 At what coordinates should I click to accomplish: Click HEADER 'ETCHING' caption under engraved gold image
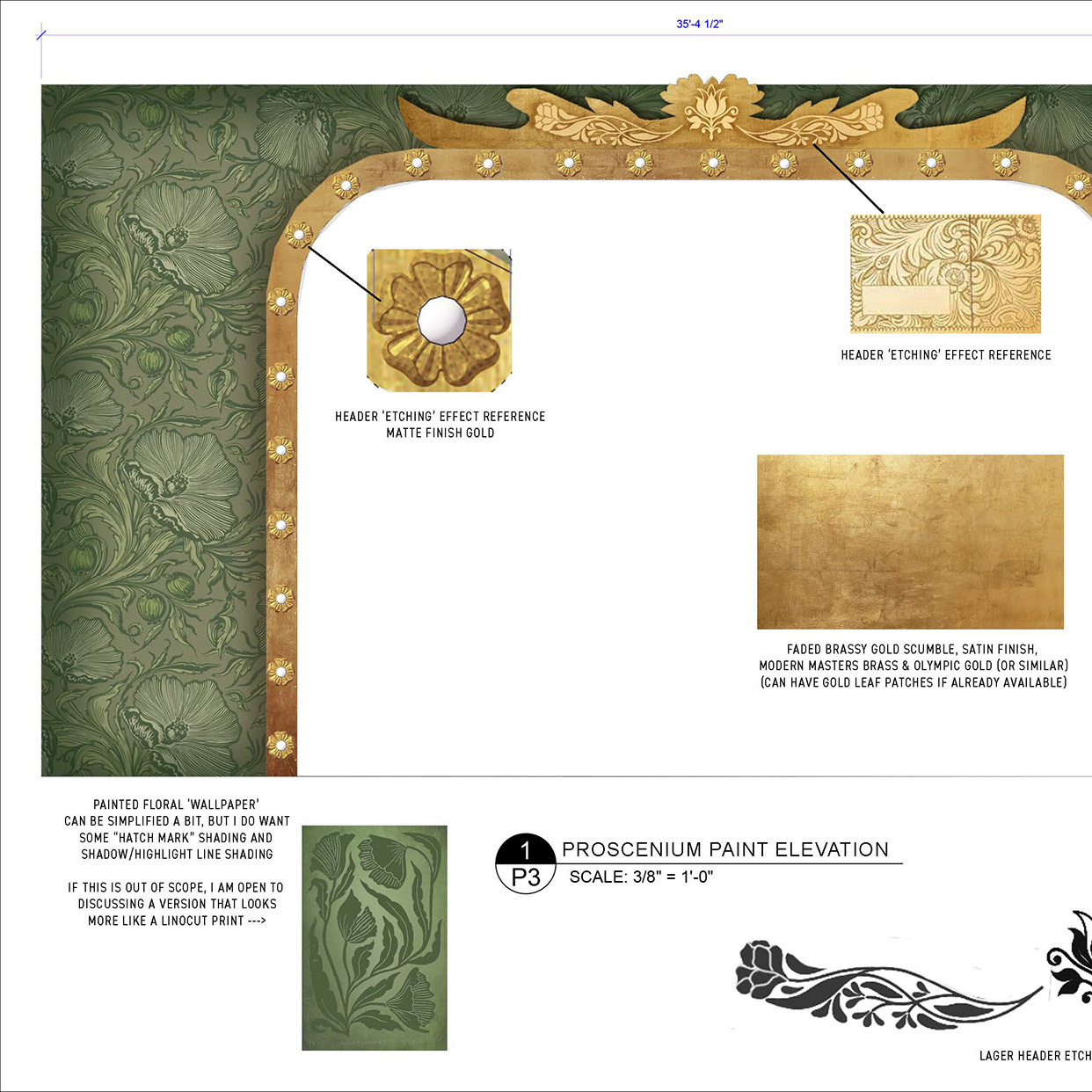(946, 354)
